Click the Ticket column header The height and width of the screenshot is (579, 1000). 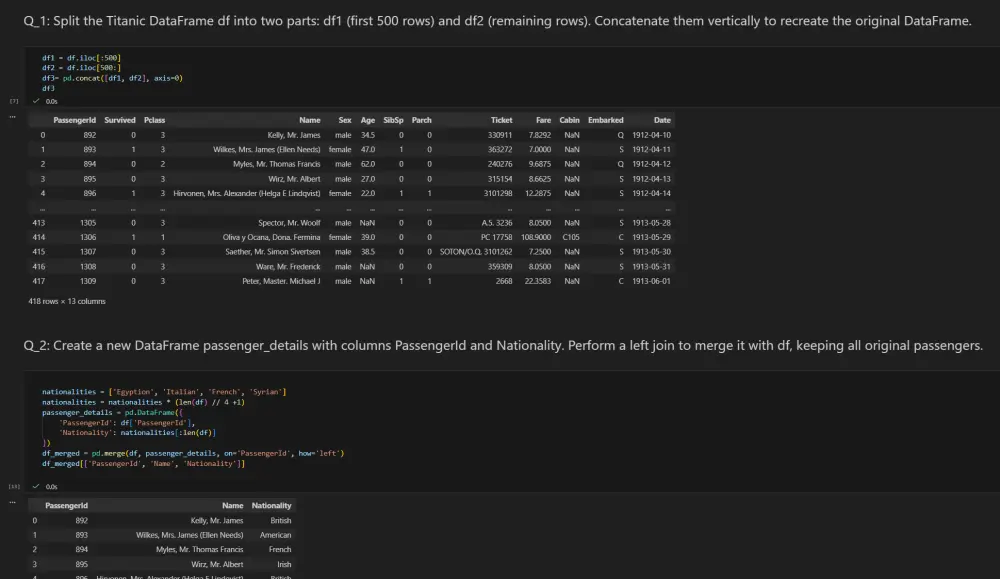[x=501, y=120]
